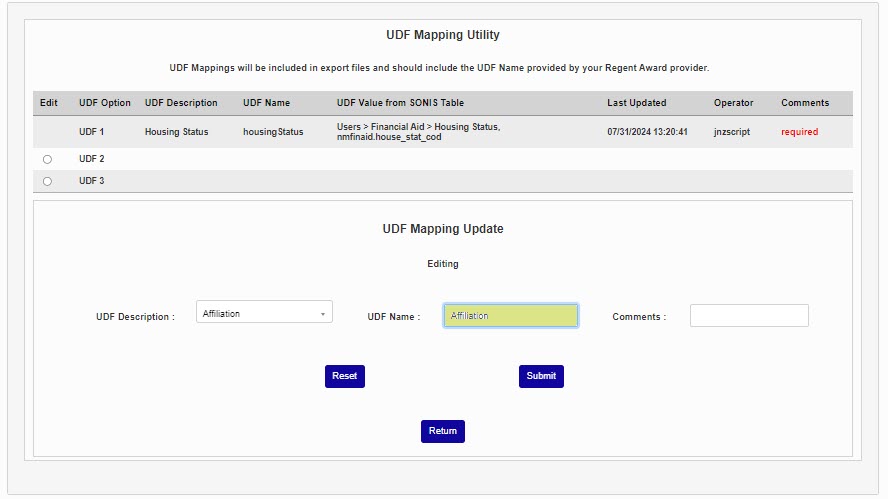The width and height of the screenshot is (888, 499).
Task: Open the UDF Description dropdown showing Affiliation
Action: pyautogui.click(x=264, y=314)
